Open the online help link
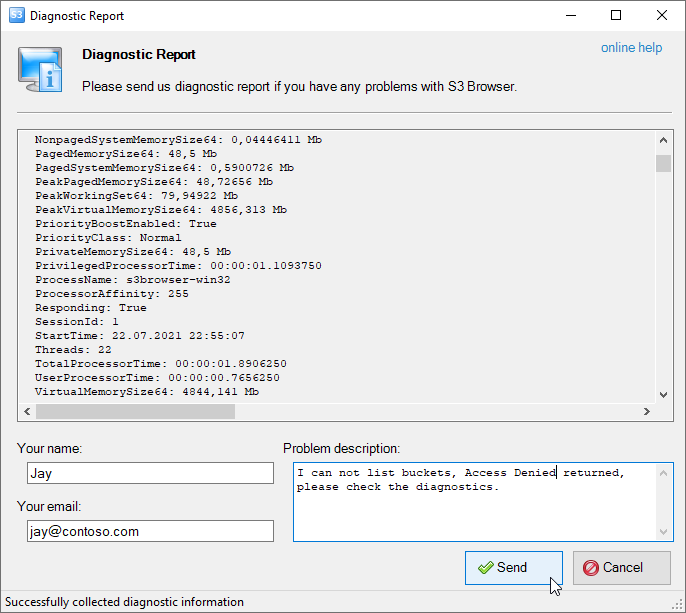Image resolution: width=686 pixels, height=613 pixels. (x=631, y=47)
